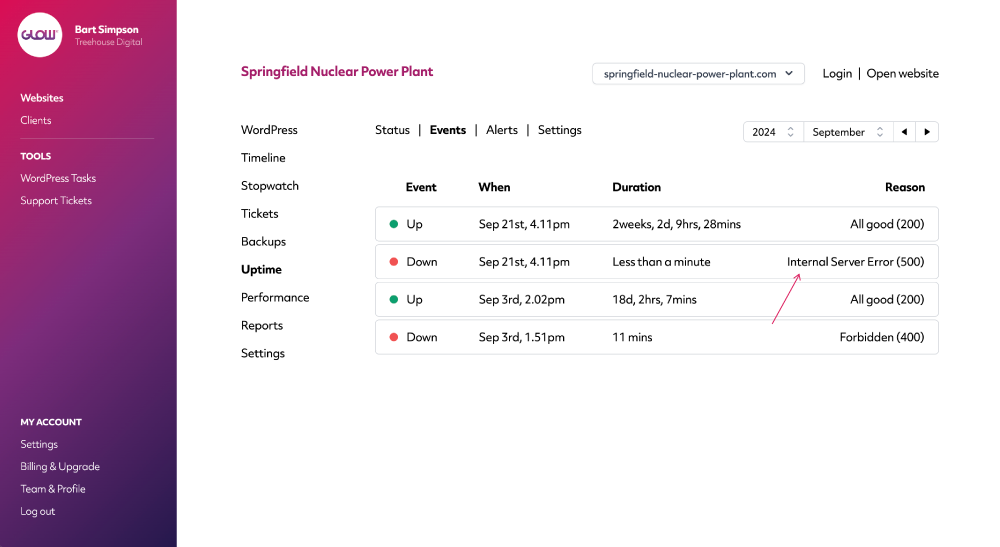Viewport: 1000px width, 547px height.
Task: Open site Settings below Reports
Action: 263,353
